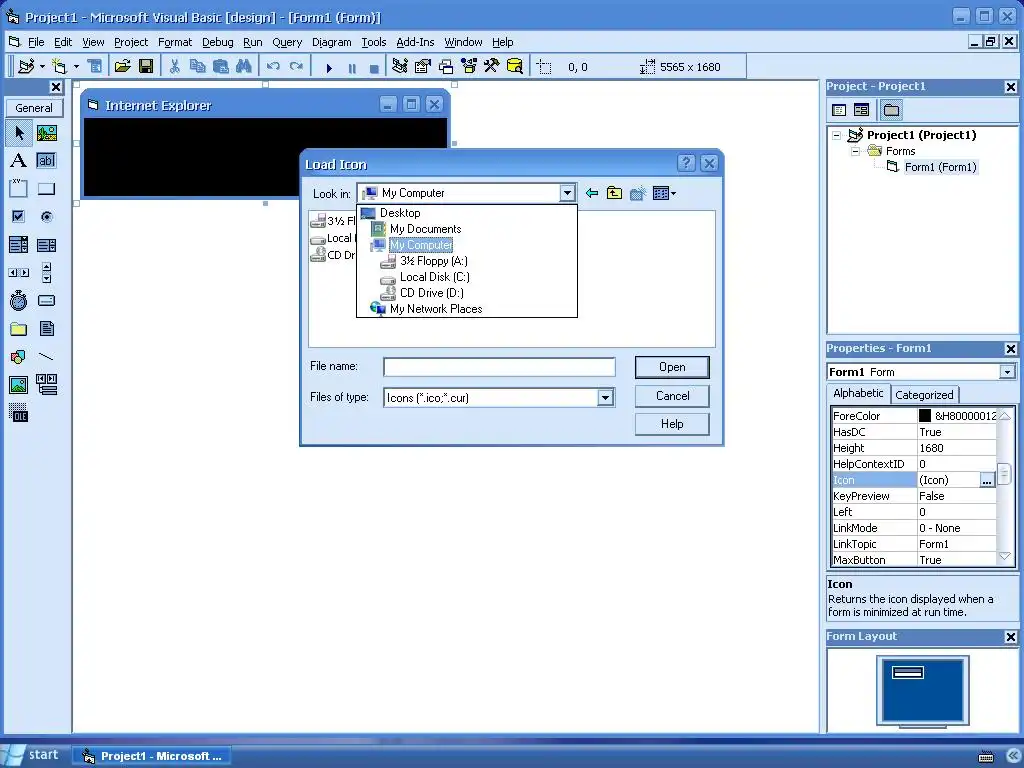
Task: Switch to the Categorized properties tab
Action: (x=924, y=394)
